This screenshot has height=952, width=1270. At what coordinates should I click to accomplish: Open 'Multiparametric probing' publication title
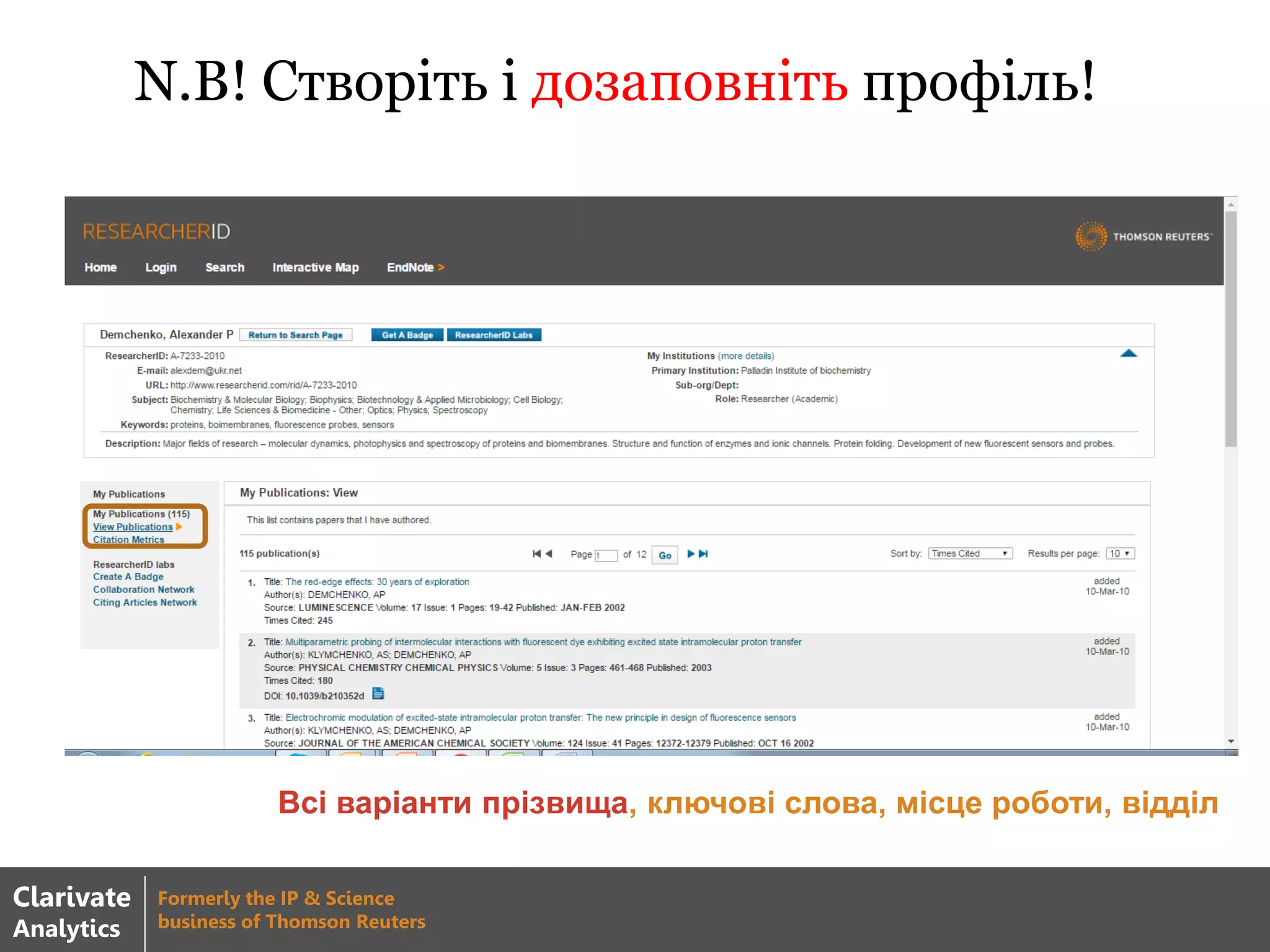pos(544,641)
